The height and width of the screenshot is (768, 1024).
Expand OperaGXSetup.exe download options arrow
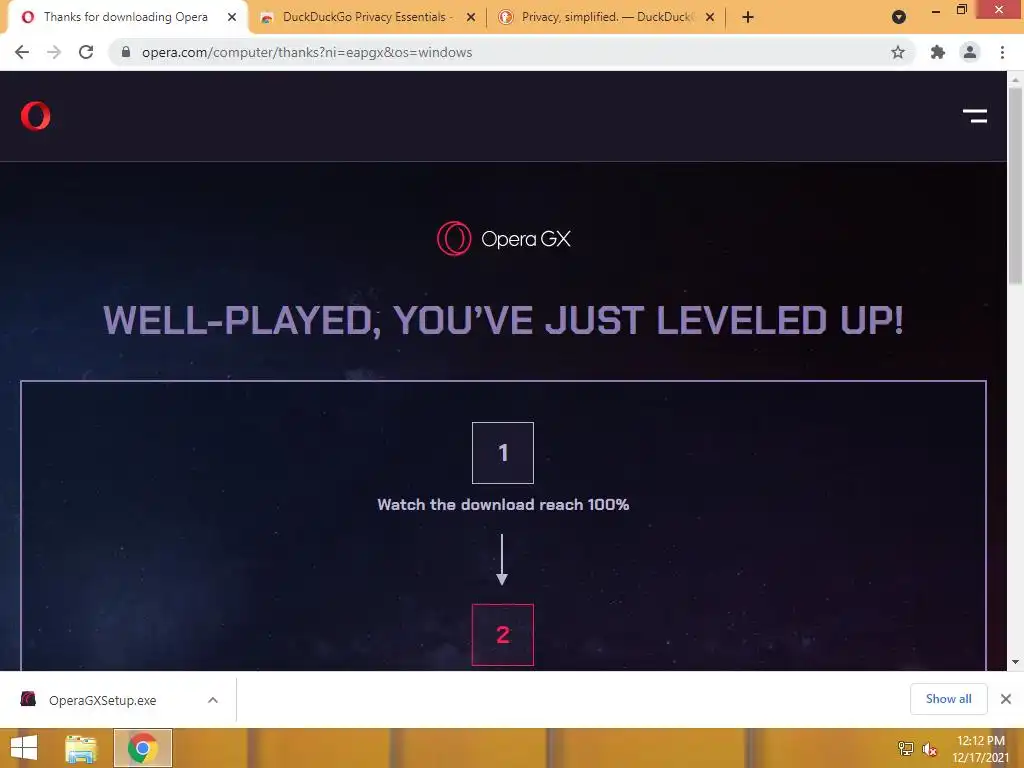[213, 700]
